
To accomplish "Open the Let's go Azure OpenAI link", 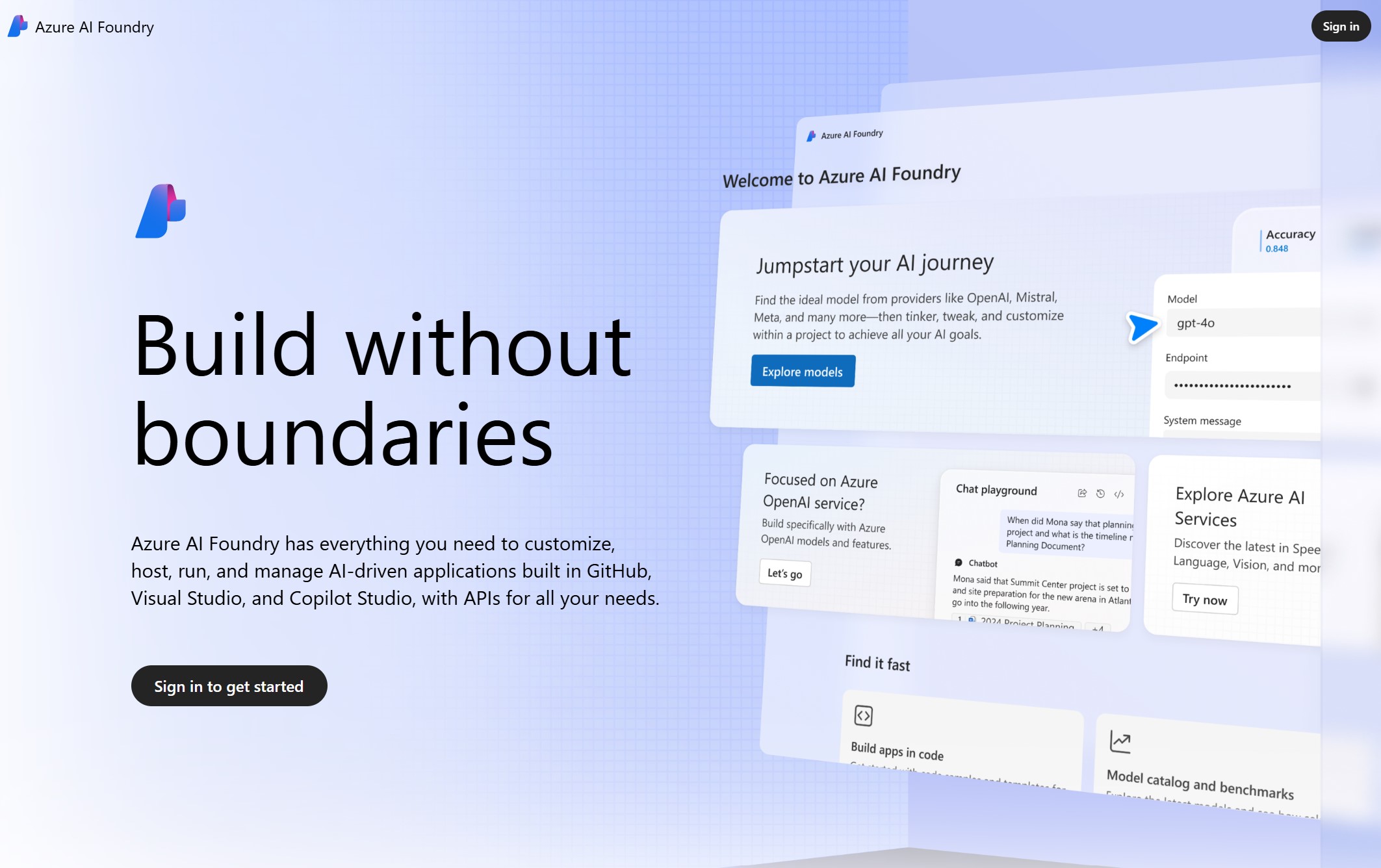I will pyautogui.click(x=783, y=573).
